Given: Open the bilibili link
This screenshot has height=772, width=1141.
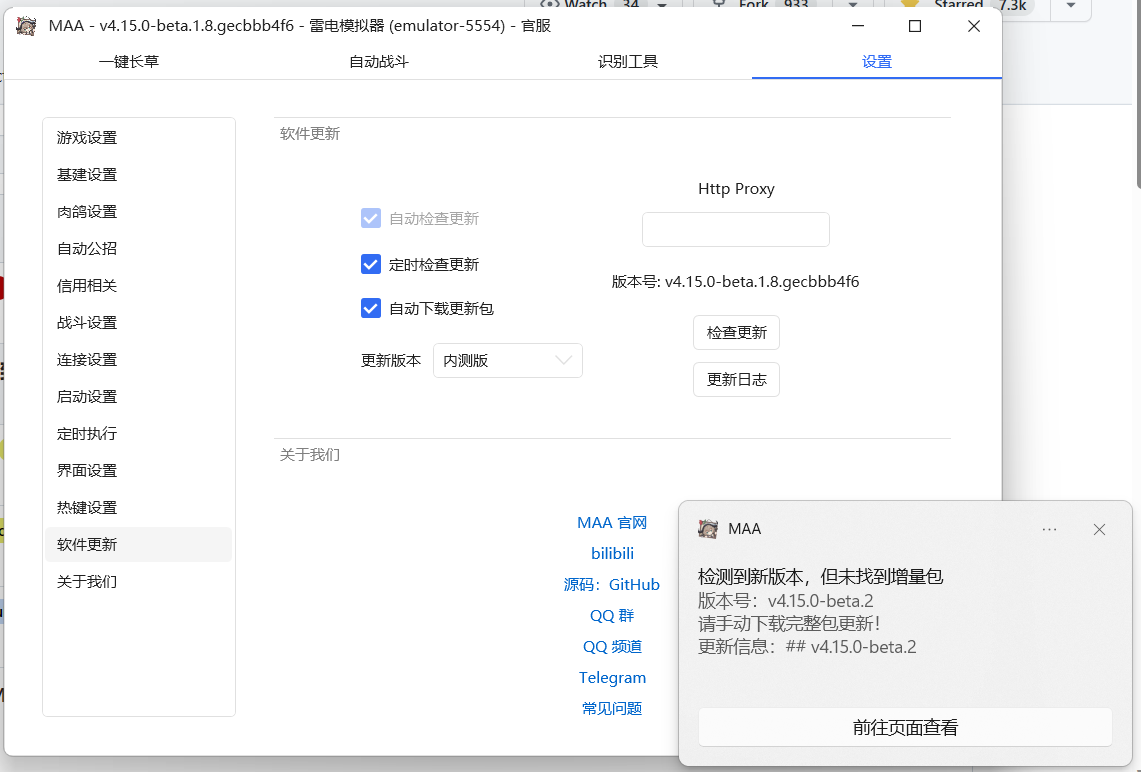Looking at the screenshot, I should 612,554.
